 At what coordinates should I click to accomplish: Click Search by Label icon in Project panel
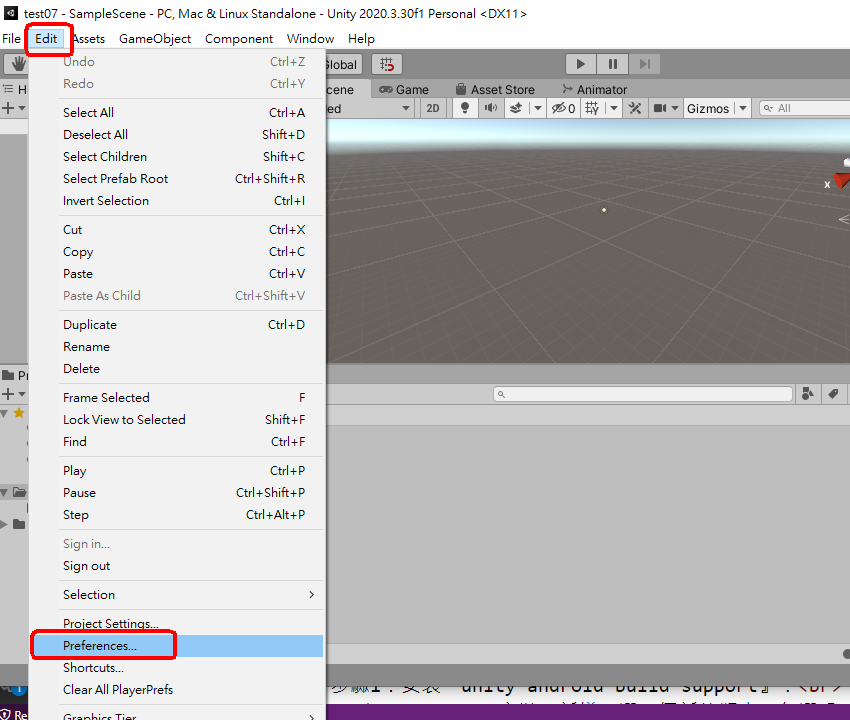833,394
